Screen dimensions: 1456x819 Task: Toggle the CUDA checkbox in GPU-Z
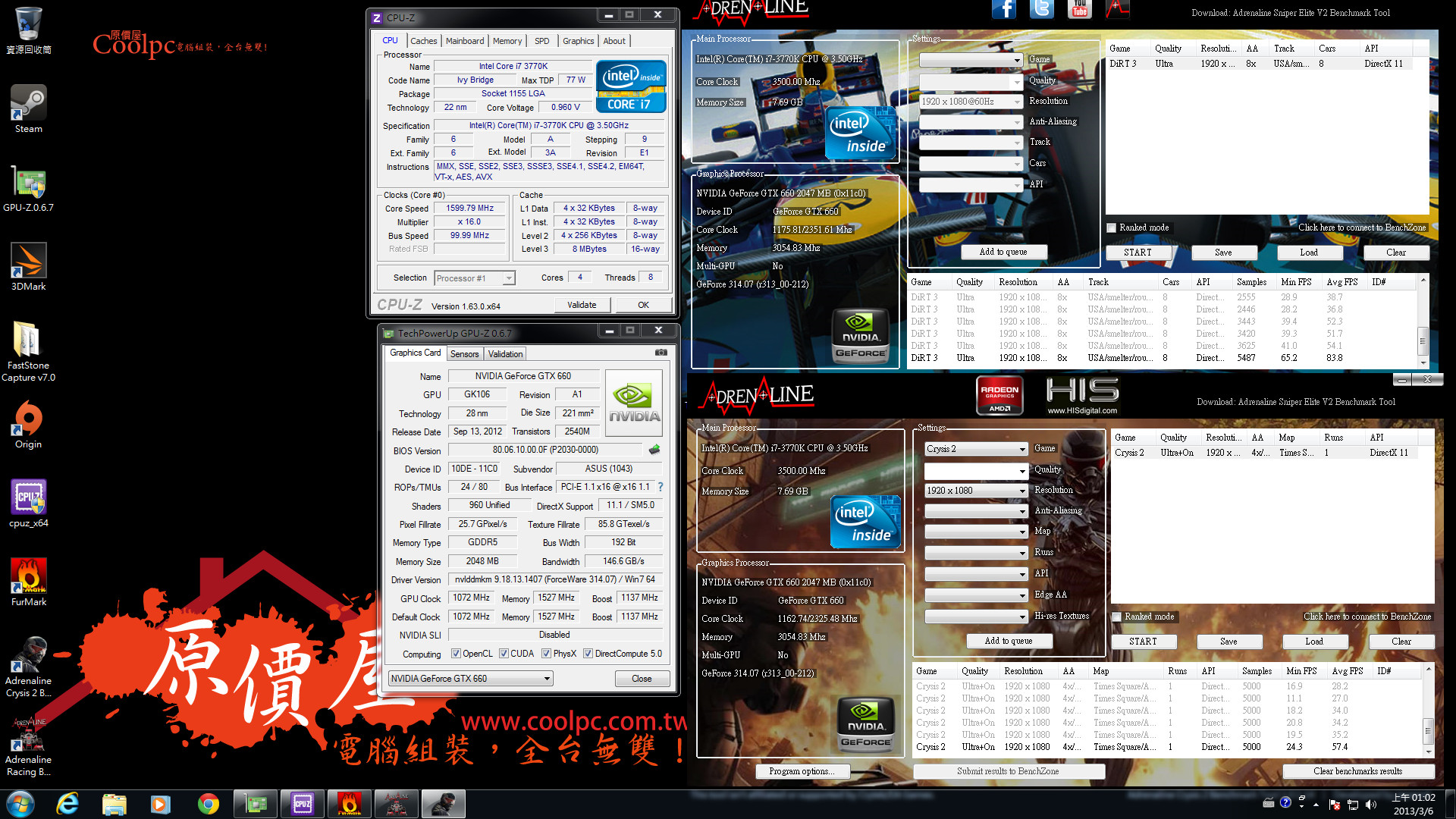click(x=504, y=654)
